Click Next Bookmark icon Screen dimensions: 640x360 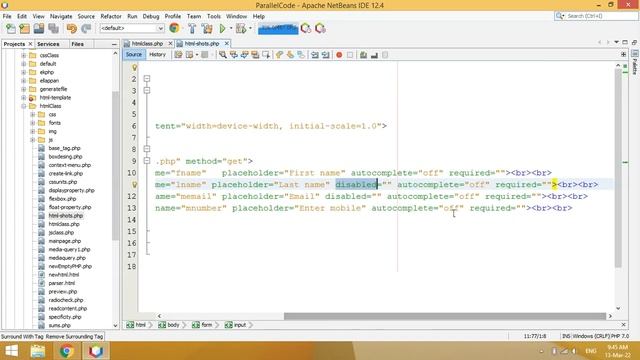[x=290, y=55]
